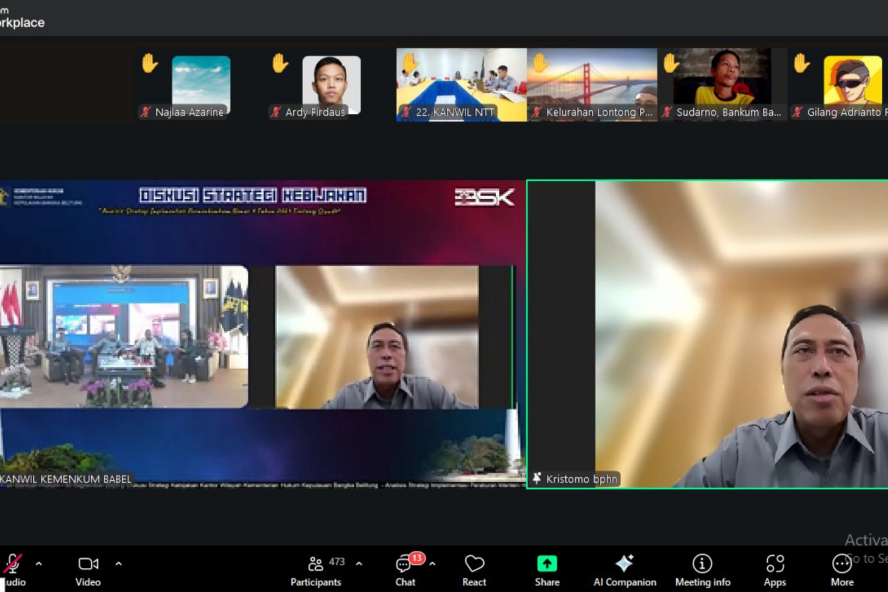Open the Chat panel
888x592 pixels.
tap(405, 570)
